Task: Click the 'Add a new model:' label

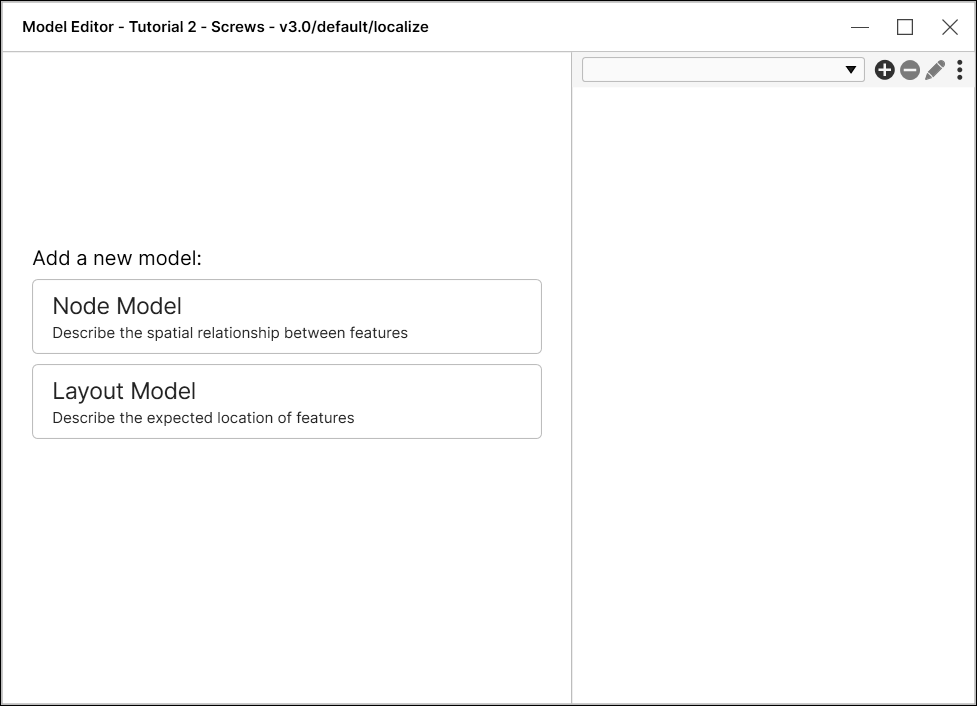Action: tap(117, 258)
